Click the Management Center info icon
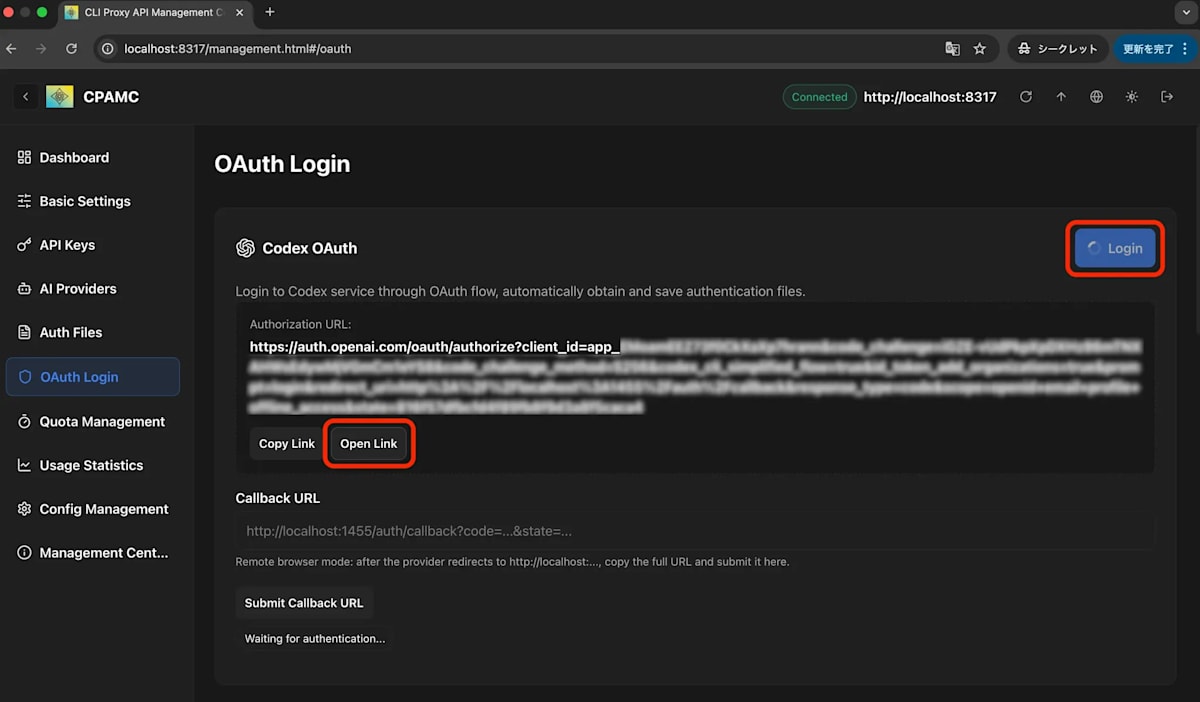The image size is (1200, 702). 25,553
